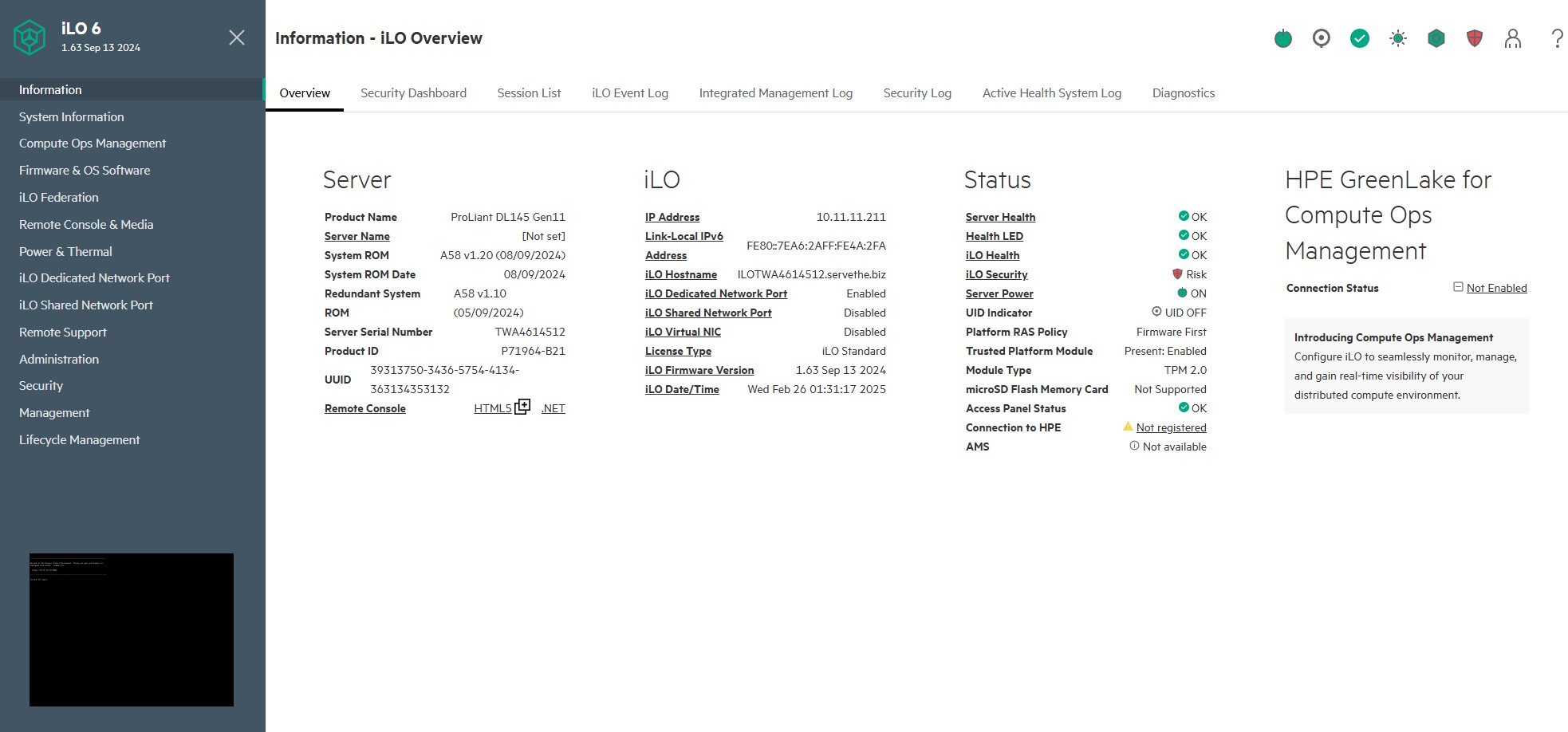1568x732 pixels.
Task: Click the License Type link
Action: [678, 351]
